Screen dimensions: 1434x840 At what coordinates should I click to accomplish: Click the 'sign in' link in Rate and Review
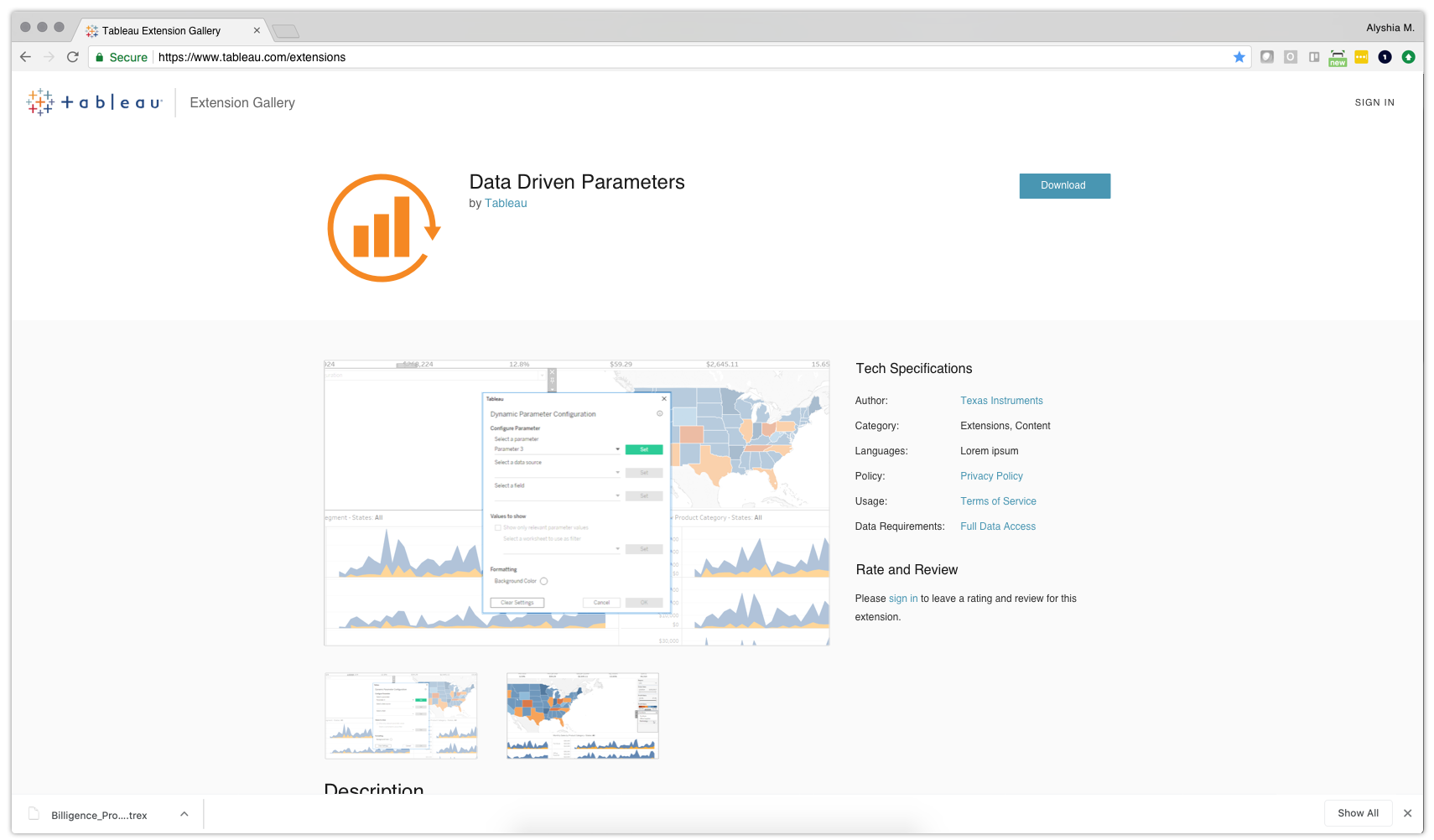click(x=903, y=599)
